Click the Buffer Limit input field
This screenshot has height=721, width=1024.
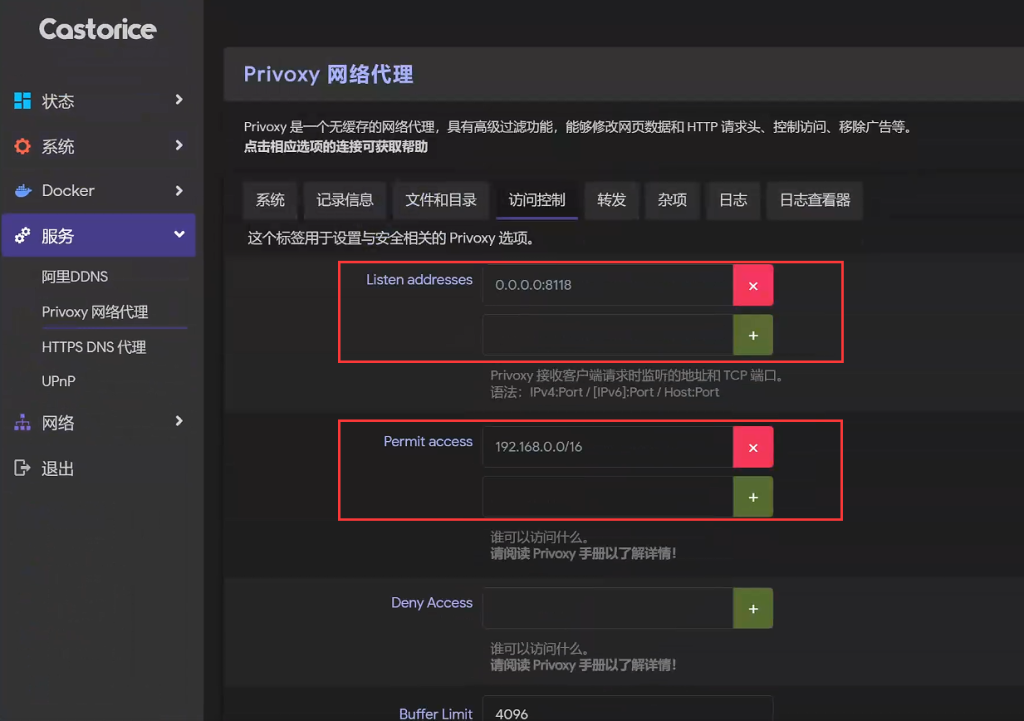pos(627,713)
